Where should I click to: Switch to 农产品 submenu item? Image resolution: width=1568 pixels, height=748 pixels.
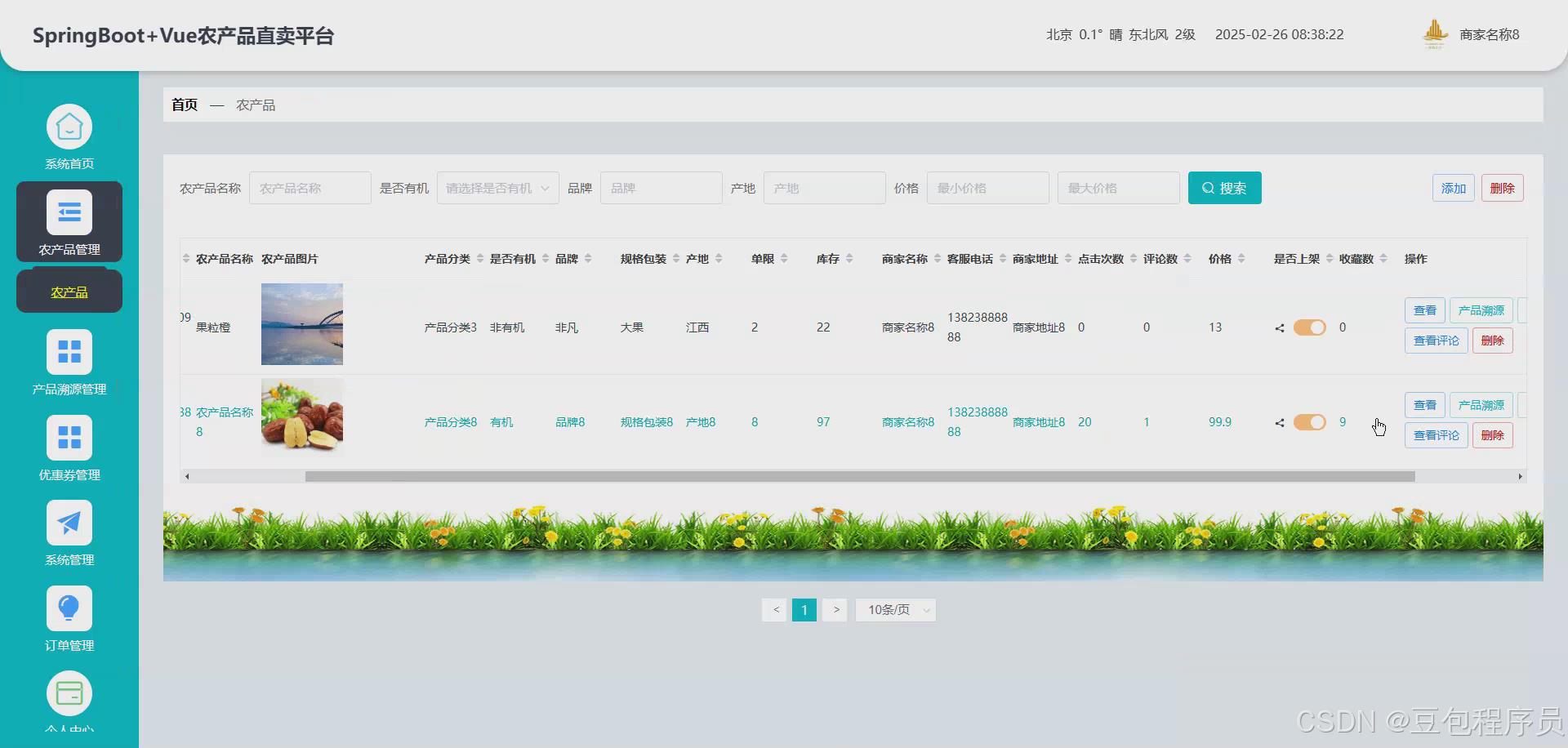pyautogui.click(x=69, y=290)
